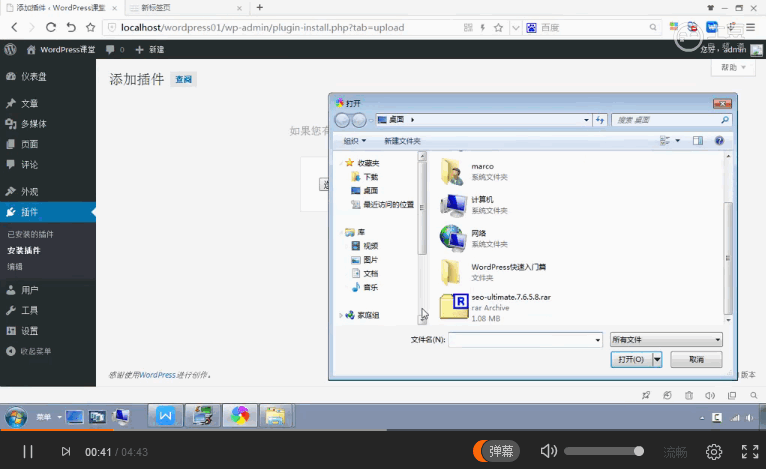Viewport: 766px width, 469px height.
Task: Refresh the folder view in dialog
Action: 600,120
